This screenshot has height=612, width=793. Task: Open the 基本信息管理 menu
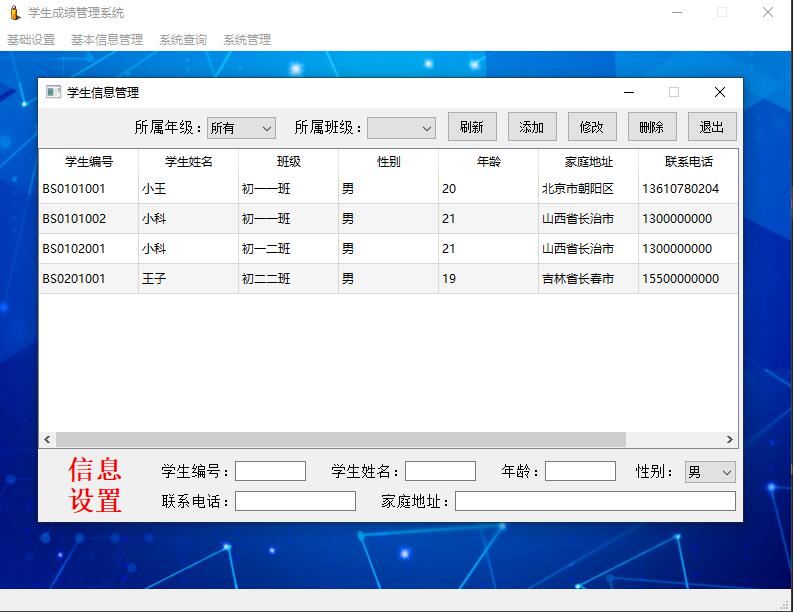click(x=107, y=40)
